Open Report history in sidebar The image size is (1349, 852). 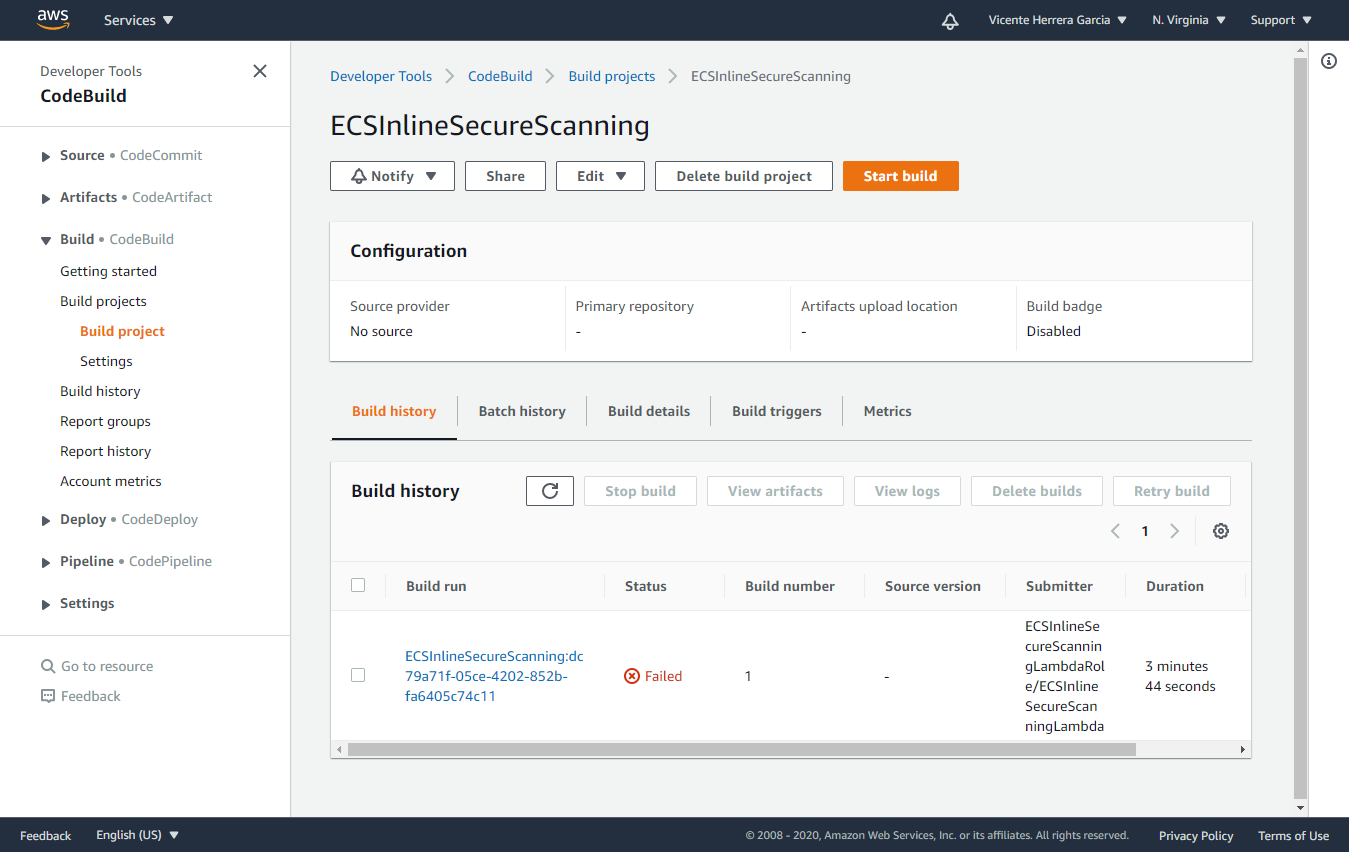105,451
